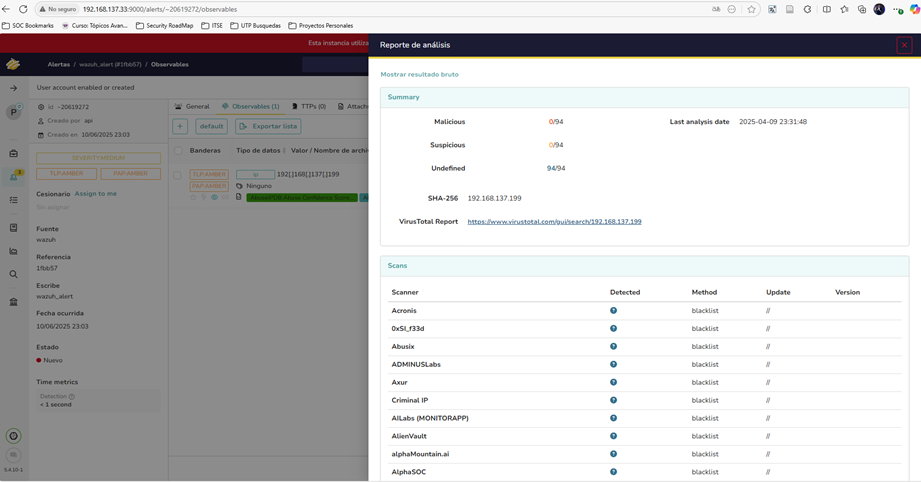
Task: Toggle the eye icon on the observable row
Action: 214,197
